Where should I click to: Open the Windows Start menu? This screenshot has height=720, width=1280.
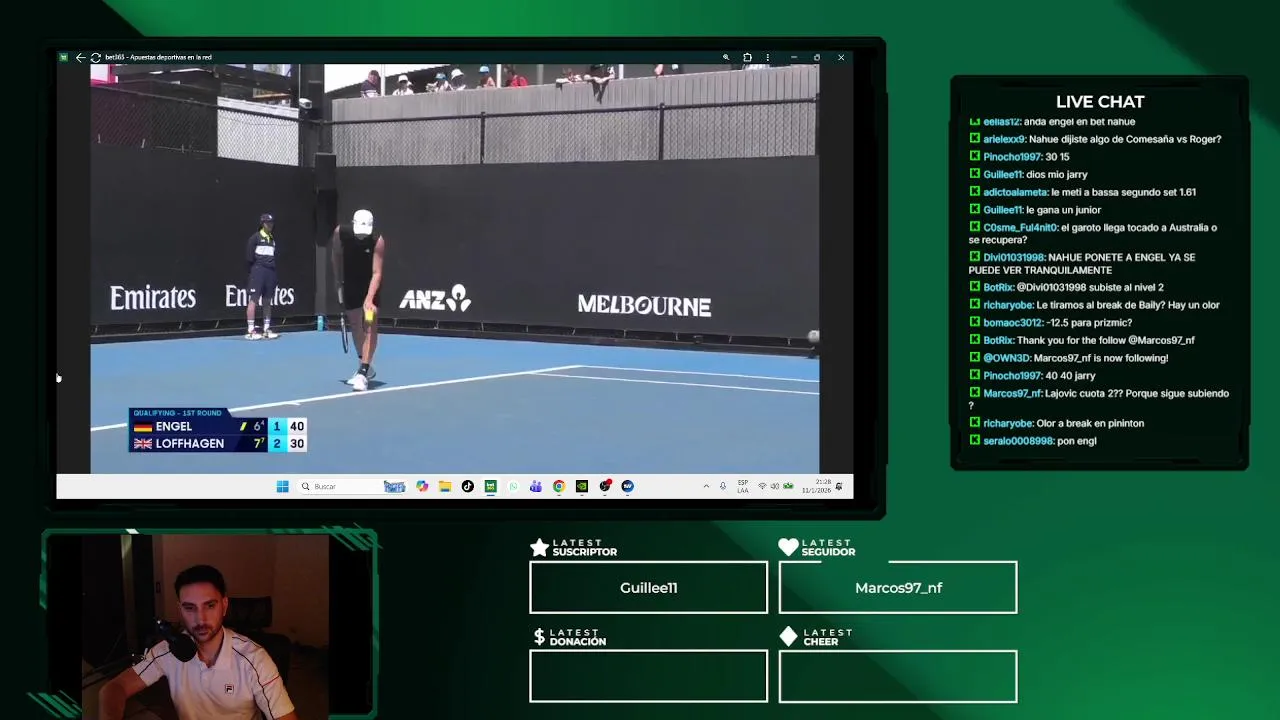pyautogui.click(x=282, y=486)
